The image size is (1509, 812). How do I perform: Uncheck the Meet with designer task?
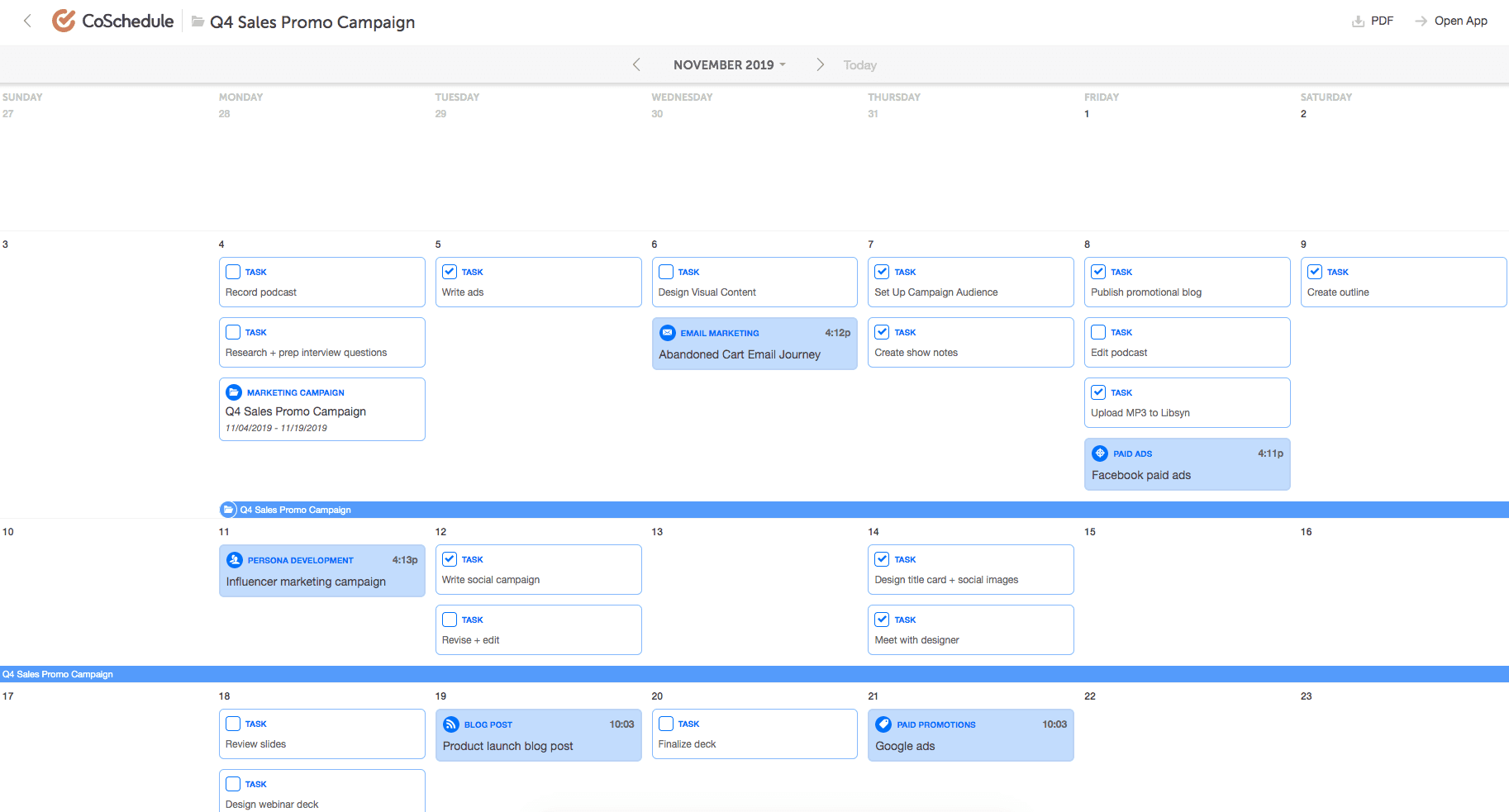pyautogui.click(x=883, y=620)
